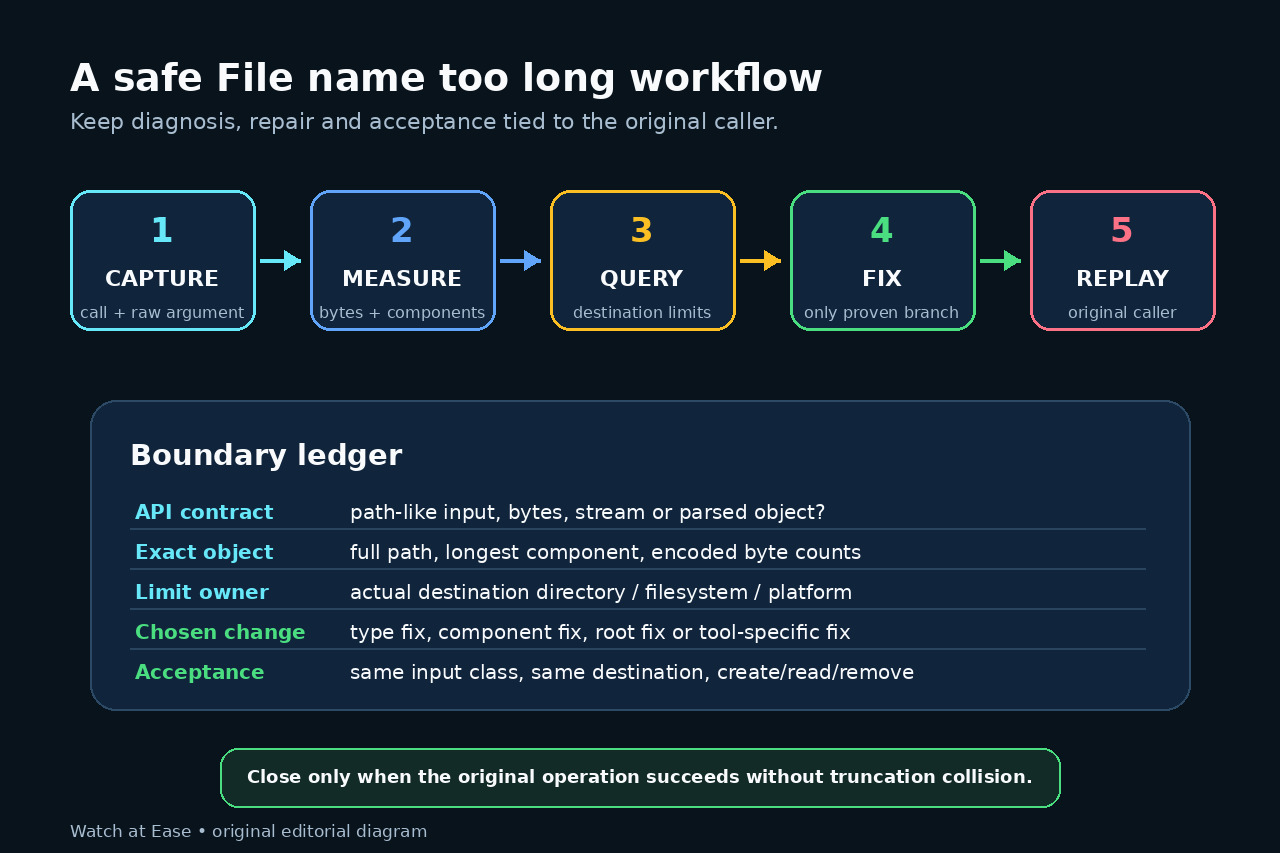Click the title "A safe File name too long workflow"
1280x853 pixels.
446,78
